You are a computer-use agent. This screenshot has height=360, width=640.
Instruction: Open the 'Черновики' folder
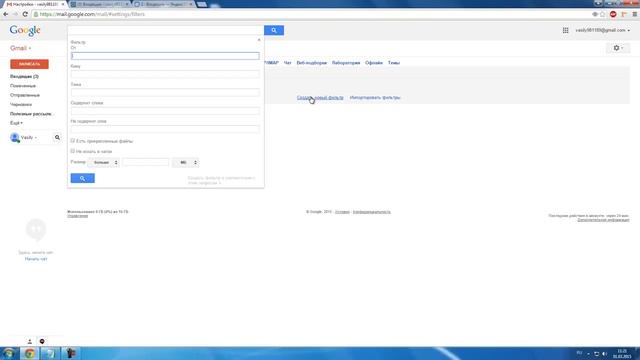(x=21, y=104)
